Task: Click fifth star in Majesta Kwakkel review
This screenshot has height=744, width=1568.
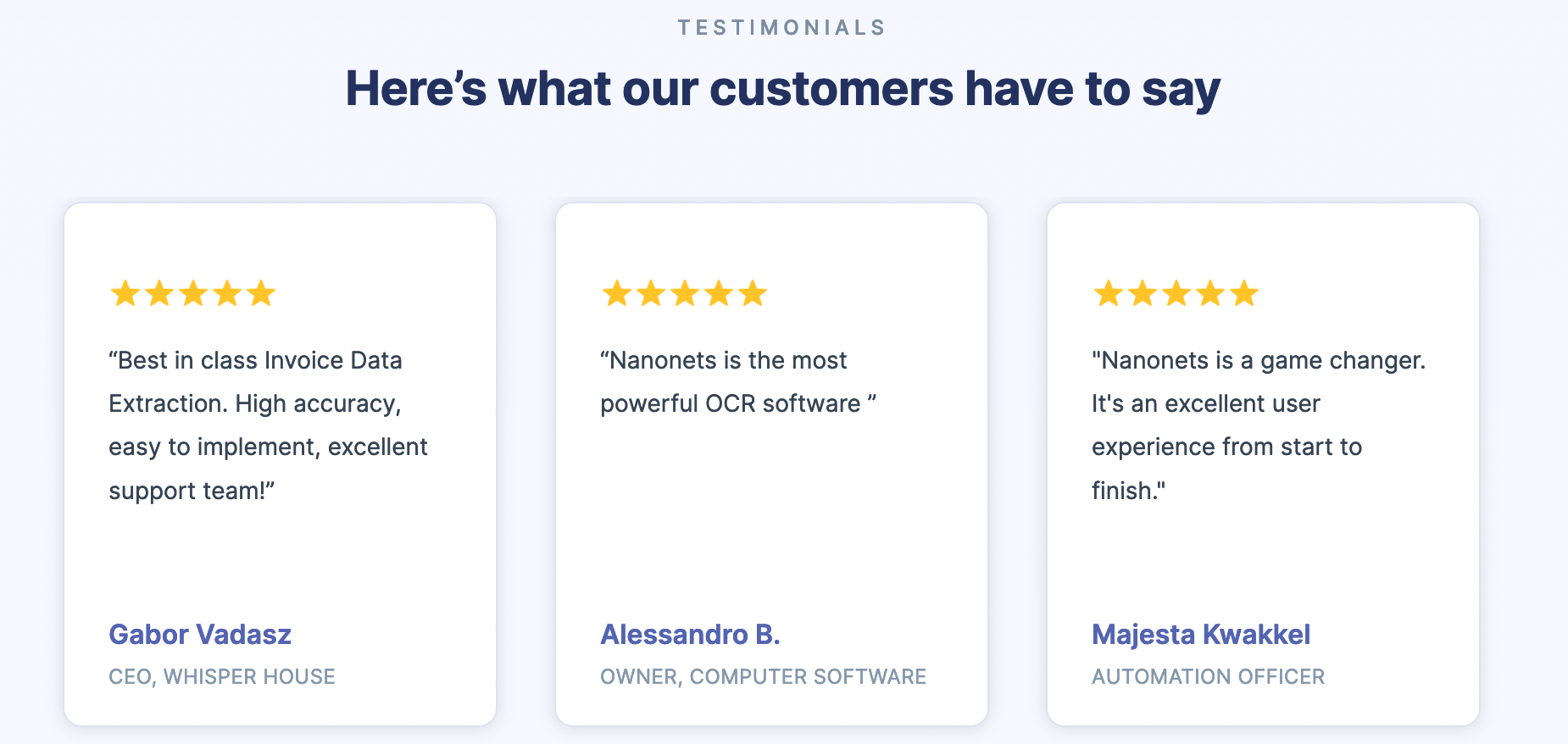Action: tap(1244, 294)
